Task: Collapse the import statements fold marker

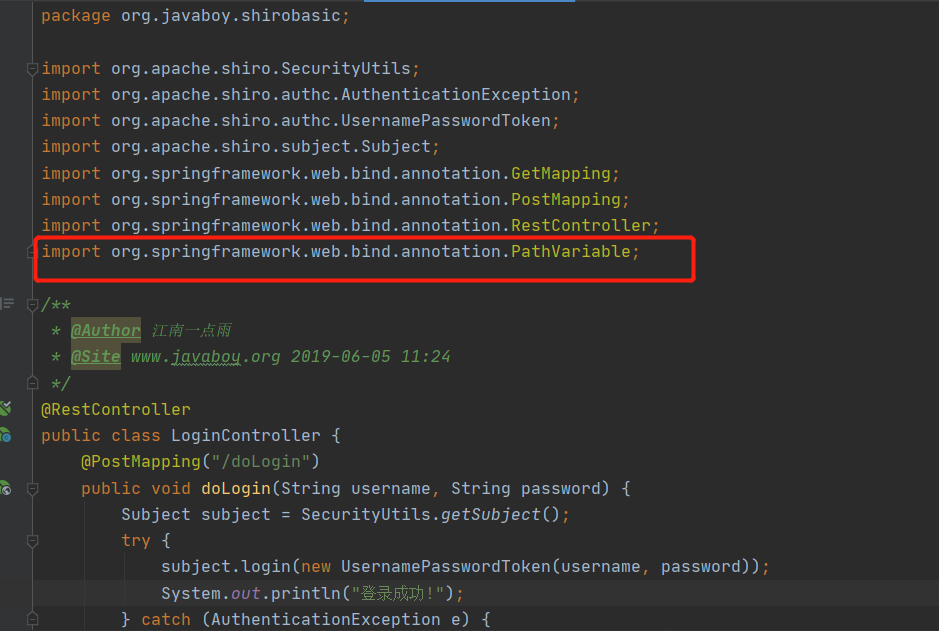Action: 32,69
